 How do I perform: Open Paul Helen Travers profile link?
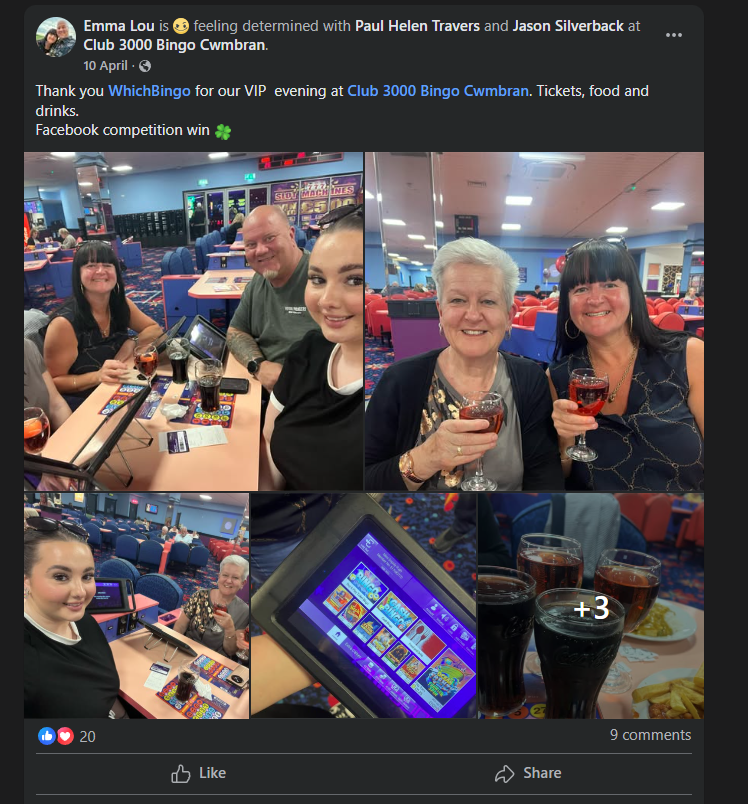coord(417,26)
